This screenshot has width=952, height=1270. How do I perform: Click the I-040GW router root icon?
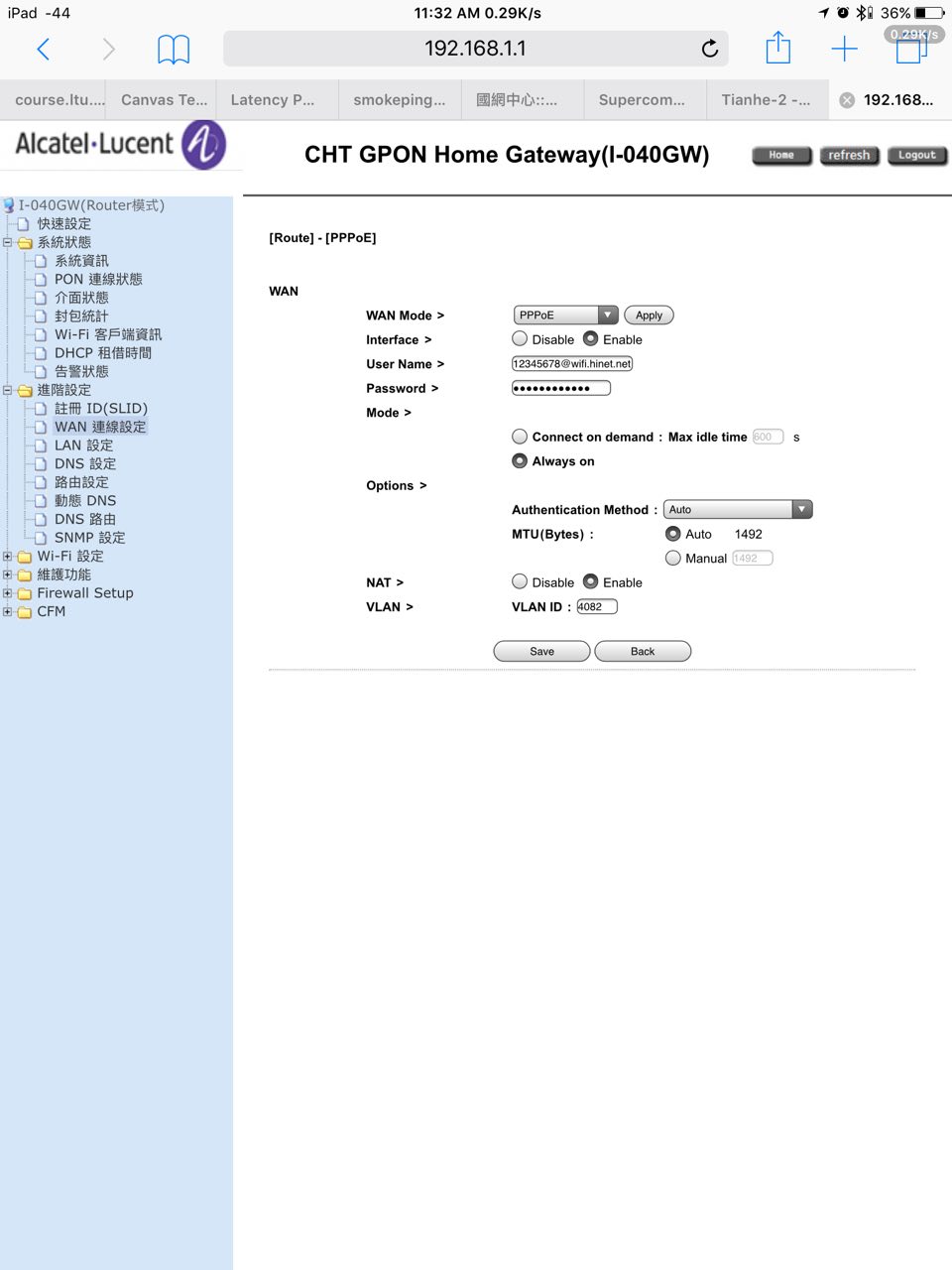tap(9, 205)
